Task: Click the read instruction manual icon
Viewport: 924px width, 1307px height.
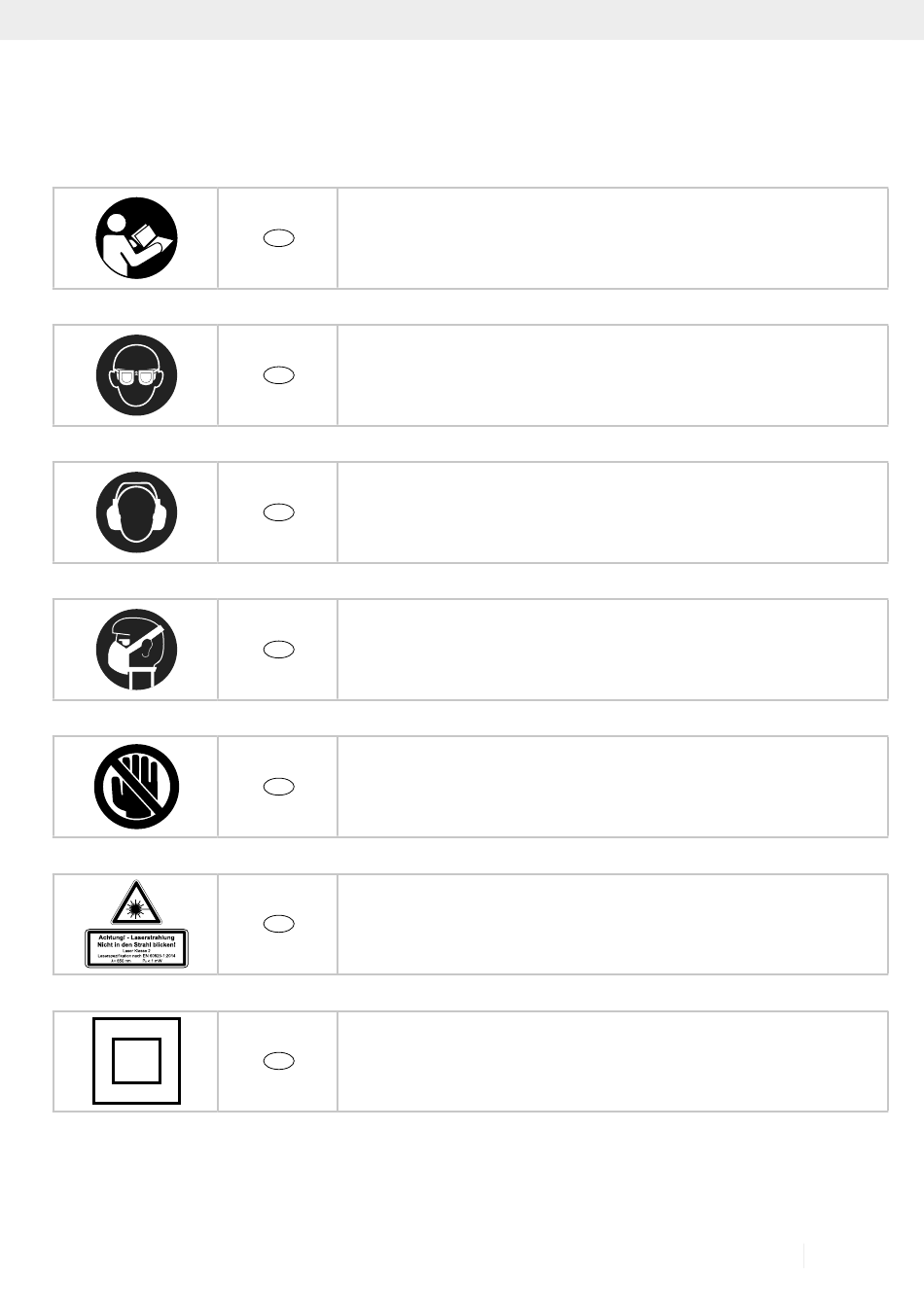Action: pyautogui.click(x=136, y=238)
